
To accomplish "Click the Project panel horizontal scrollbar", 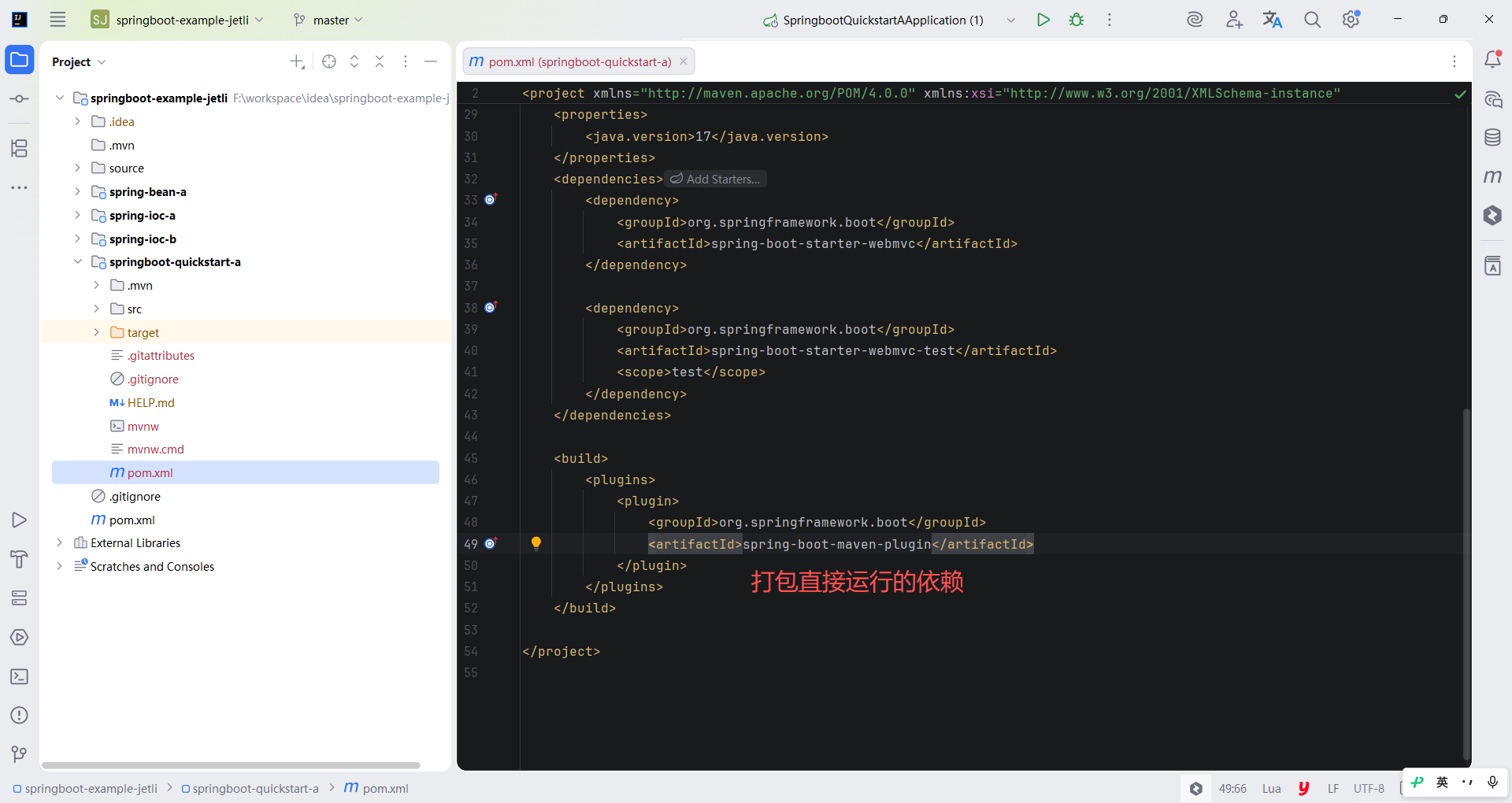I will click(x=231, y=765).
